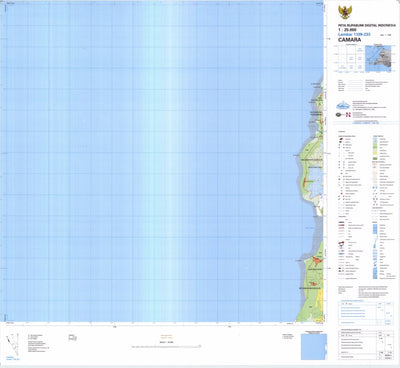400x368 pixels.
Task: Click the red settlement area on the southern coast
Action: pyautogui.click(x=317, y=261)
